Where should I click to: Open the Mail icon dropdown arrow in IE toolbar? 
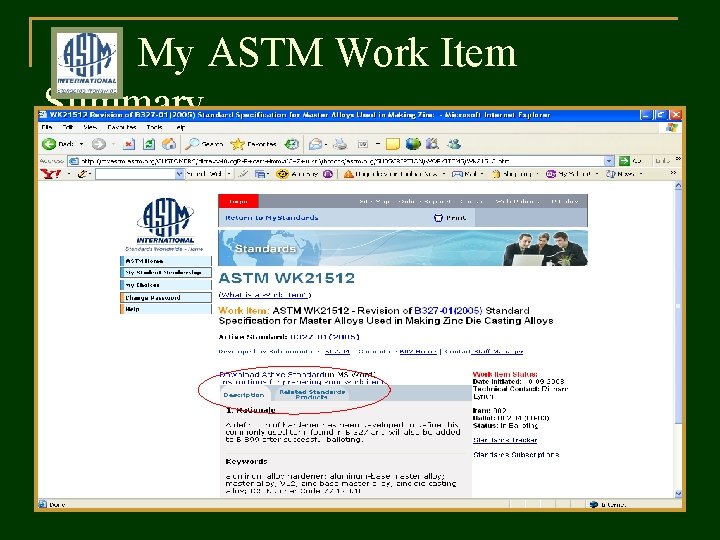[x=325, y=144]
